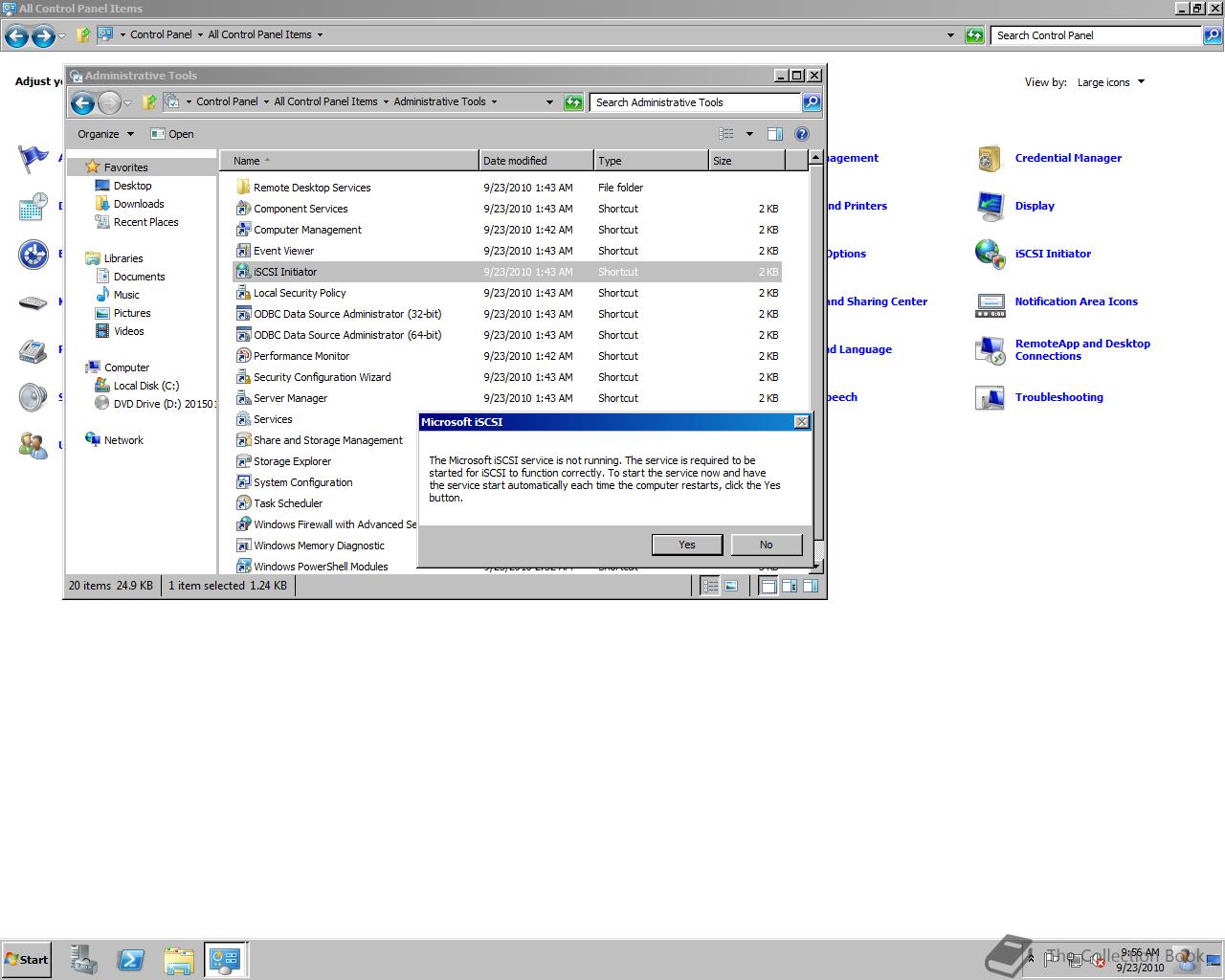The height and width of the screenshot is (980, 1225).
Task: Open iSCSI Initiator globe icon in Control Panel
Action: point(990,254)
